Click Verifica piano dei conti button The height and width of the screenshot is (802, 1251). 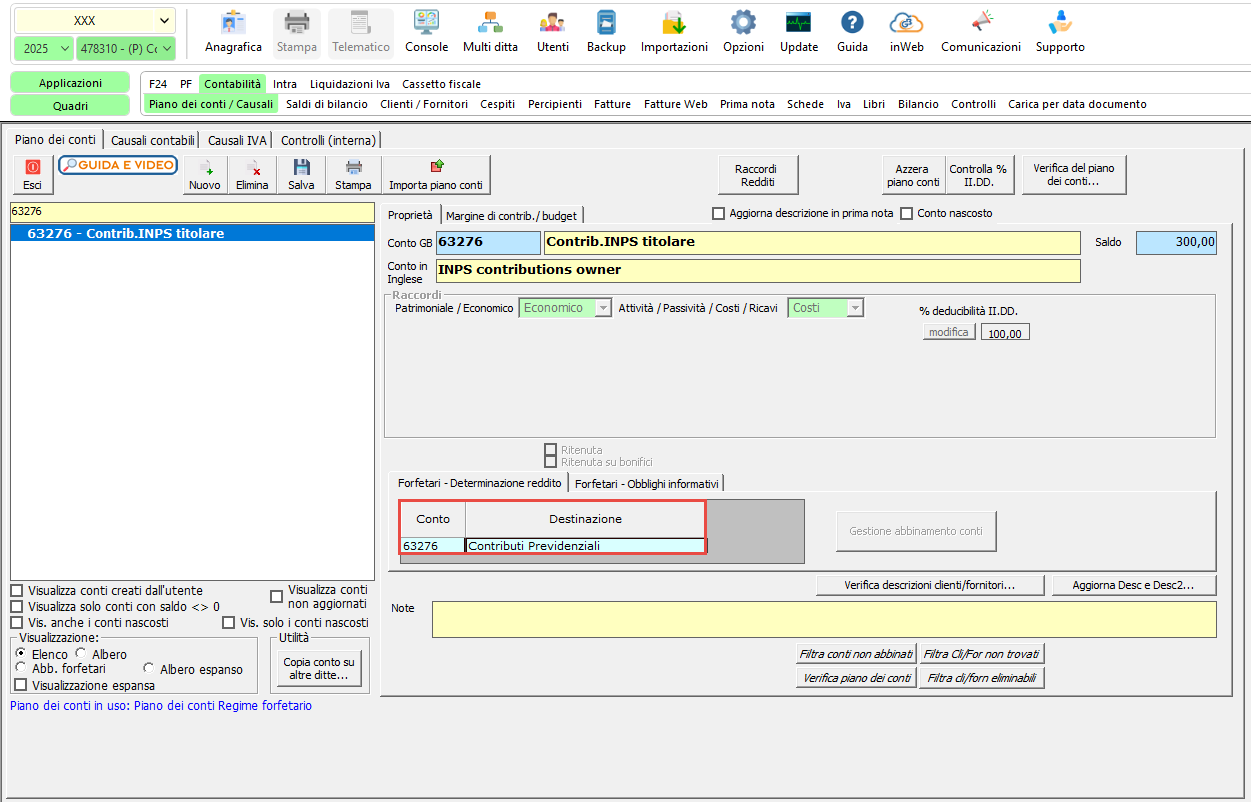(856, 678)
